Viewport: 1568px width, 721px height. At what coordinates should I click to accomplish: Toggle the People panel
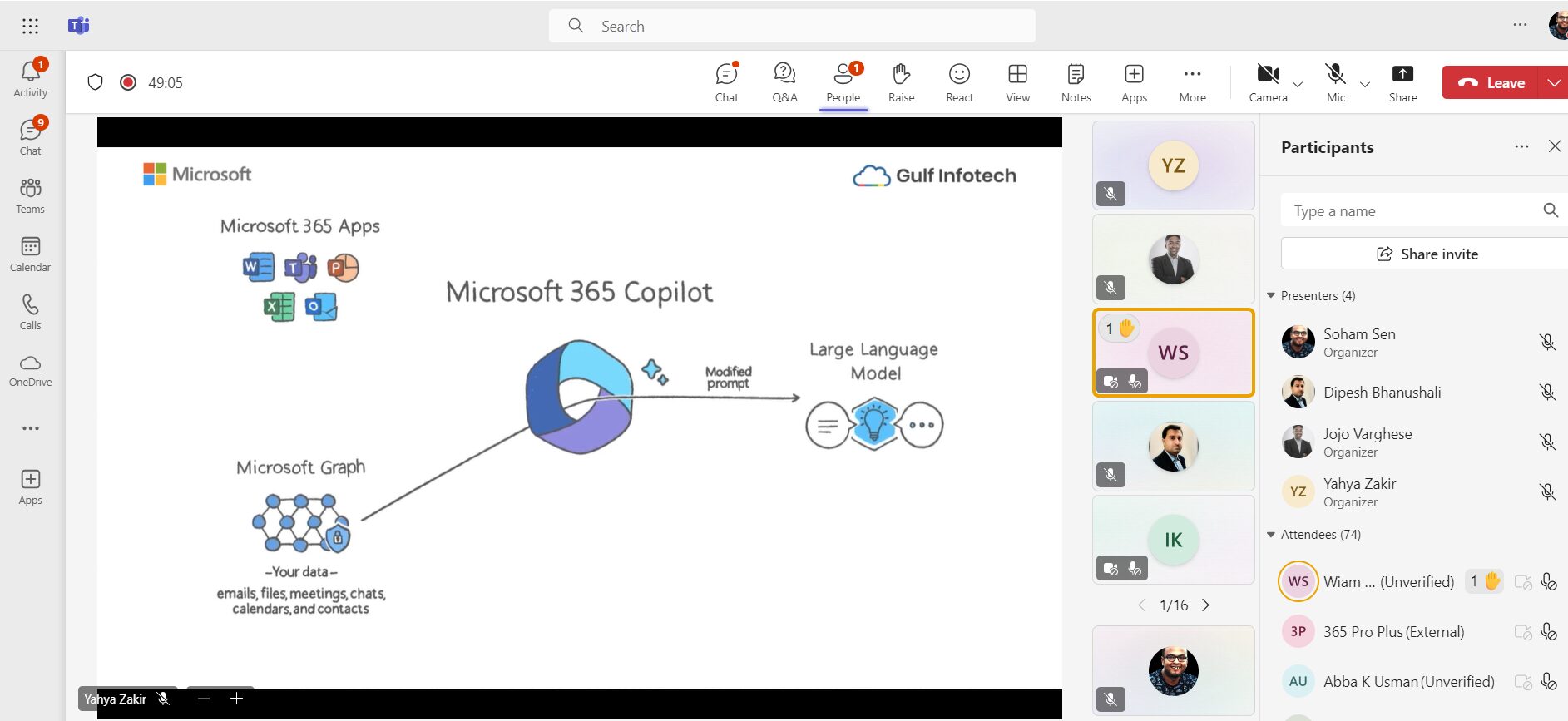(843, 82)
